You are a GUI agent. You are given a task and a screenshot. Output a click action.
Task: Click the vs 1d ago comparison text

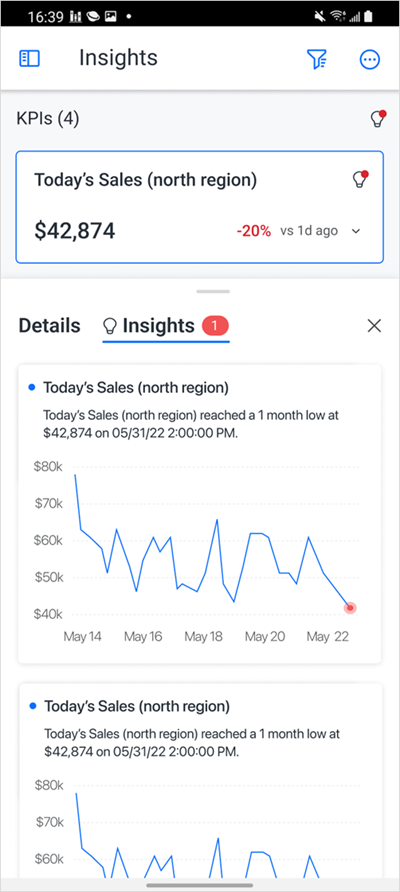(309, 231)
